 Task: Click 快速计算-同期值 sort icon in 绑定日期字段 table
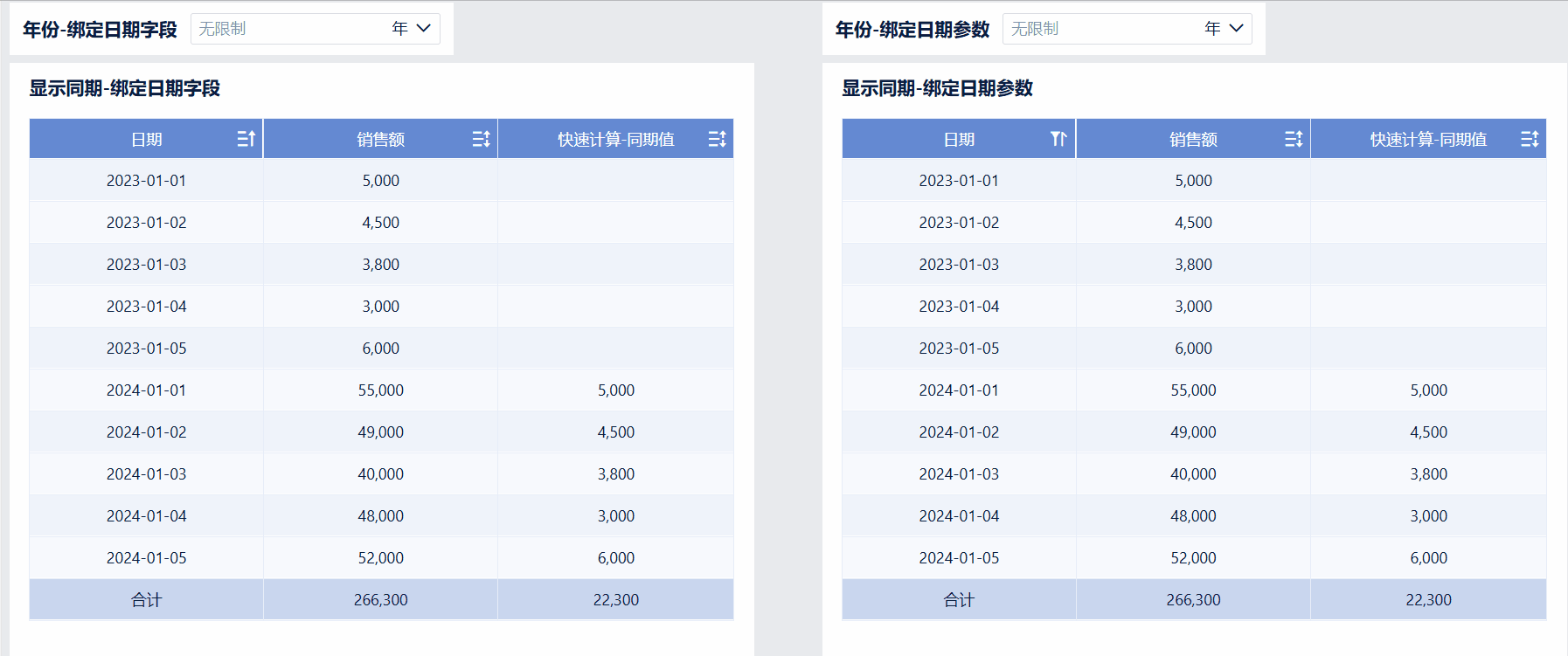pos(718,139)
